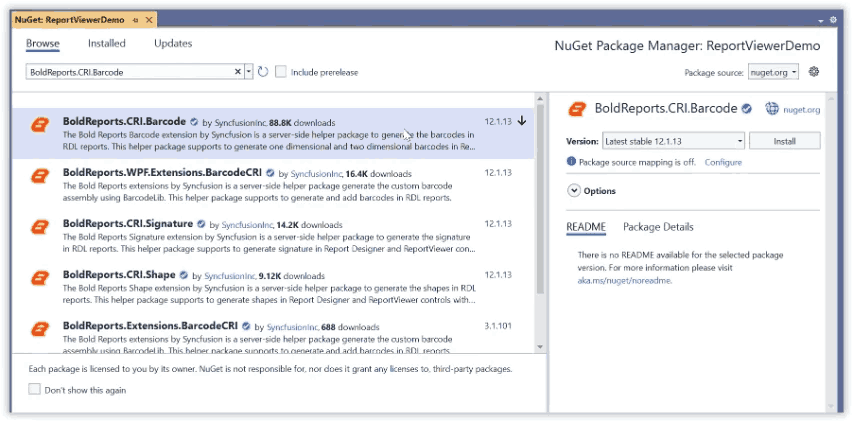Image resolution: width=853 pixels, height=422 pixels.
Task: Open the nuget.org link
Action: (x=801, y=109)
